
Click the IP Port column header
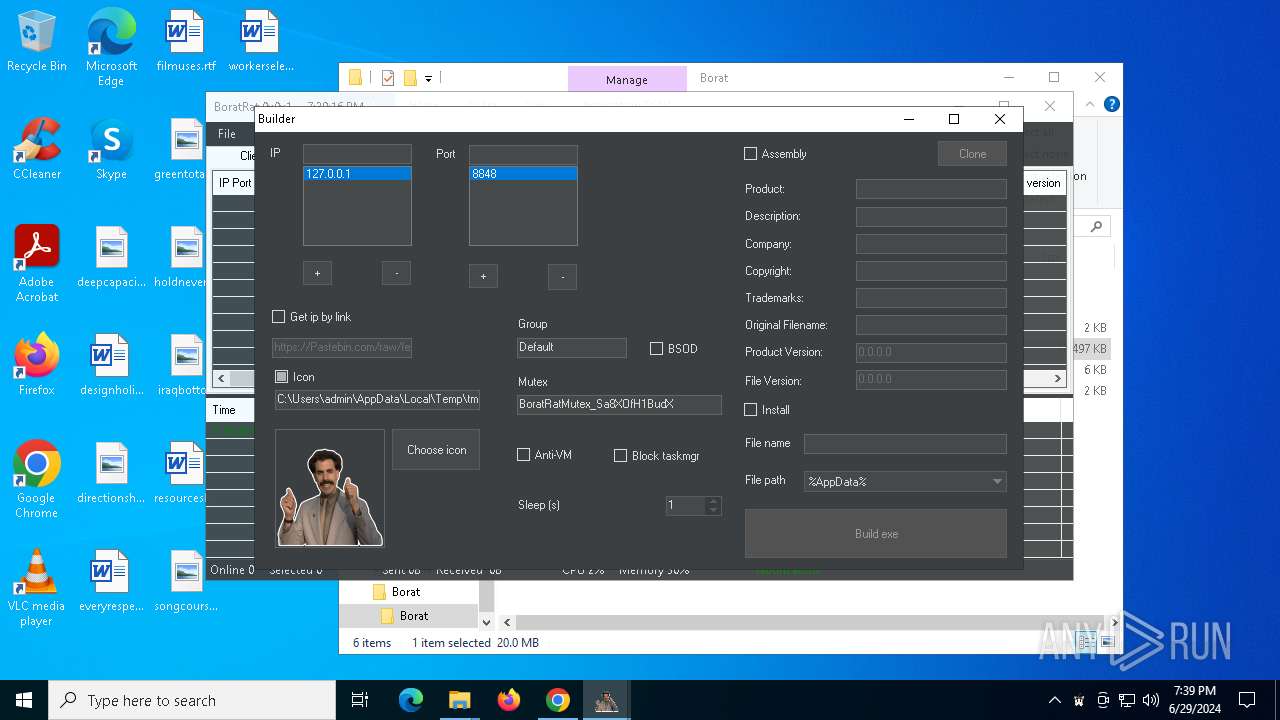coord(235,183)
